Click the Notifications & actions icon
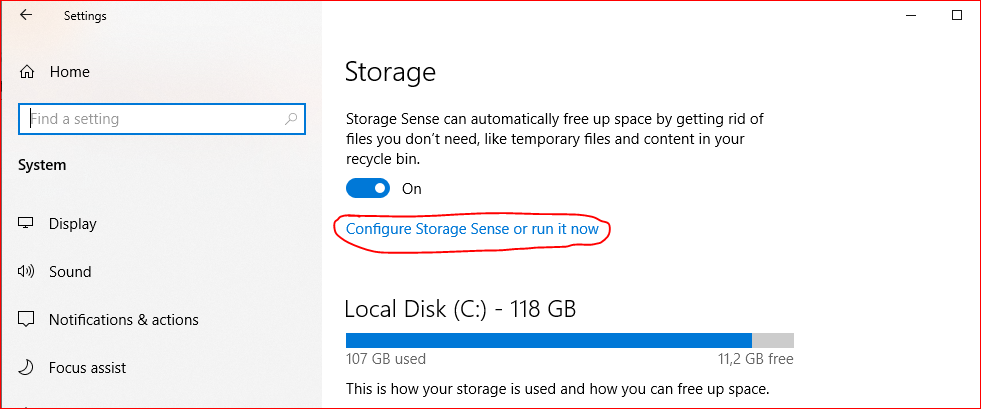Image resolution: width=981 pixels, height=409 pixels. (27, 320)
